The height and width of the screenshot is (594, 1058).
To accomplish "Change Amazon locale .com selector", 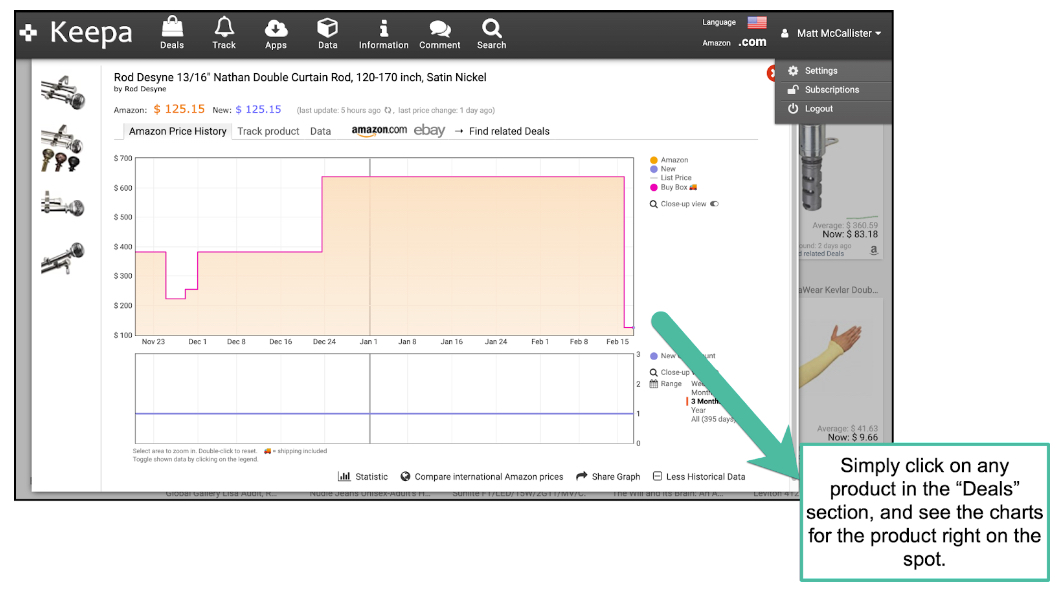I will [752, 42].
